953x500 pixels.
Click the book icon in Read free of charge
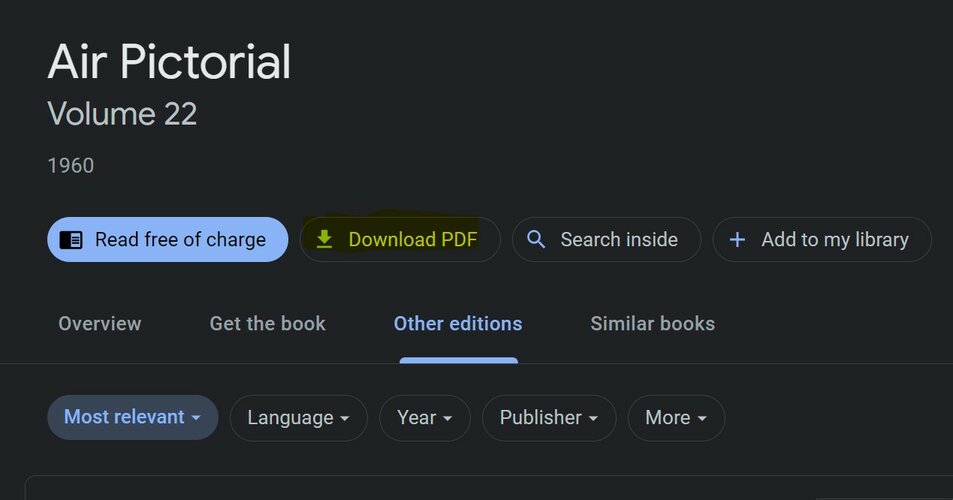click(71, 240)
